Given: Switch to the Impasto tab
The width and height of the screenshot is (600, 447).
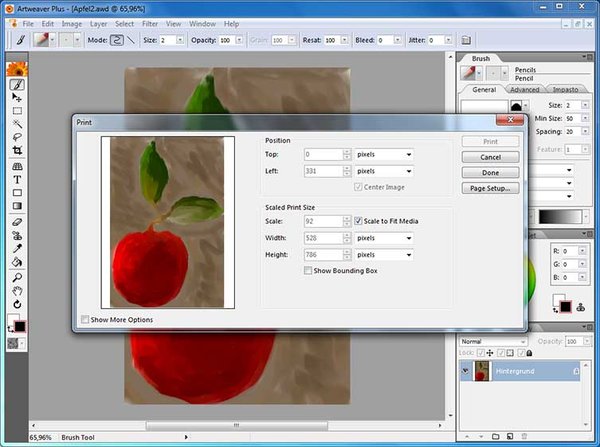Looking at the screenshot, I should [563, 89].
